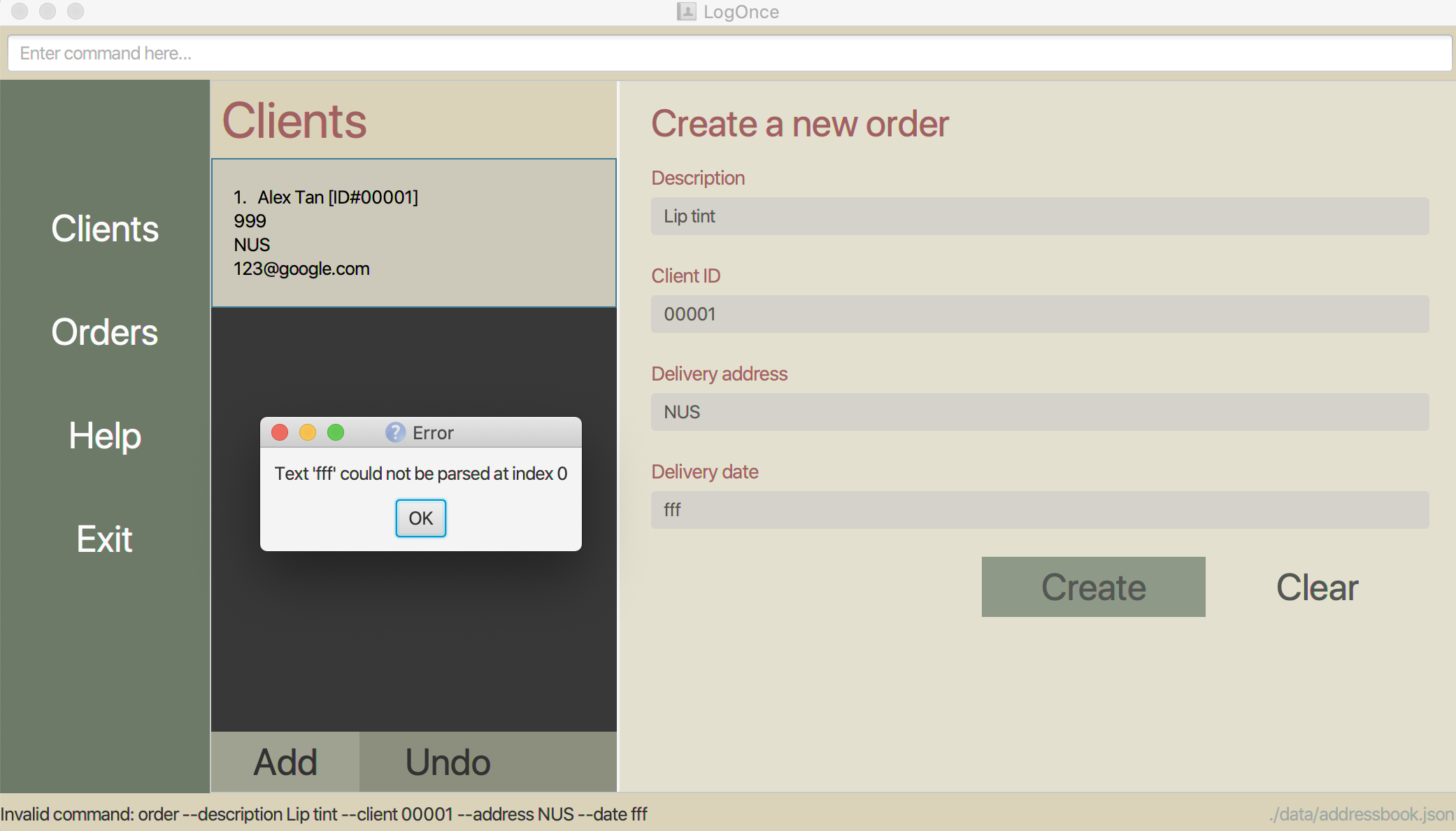Image resolution: width=1456 pixels, height=831 pixels.
Task: Click the yellow minimize button on Error dialog
Action: tap(308, 432)
